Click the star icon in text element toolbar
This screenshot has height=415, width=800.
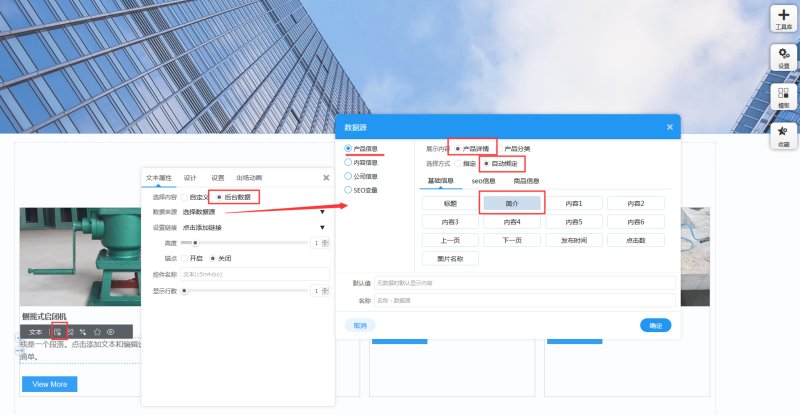tap(97, 332)
